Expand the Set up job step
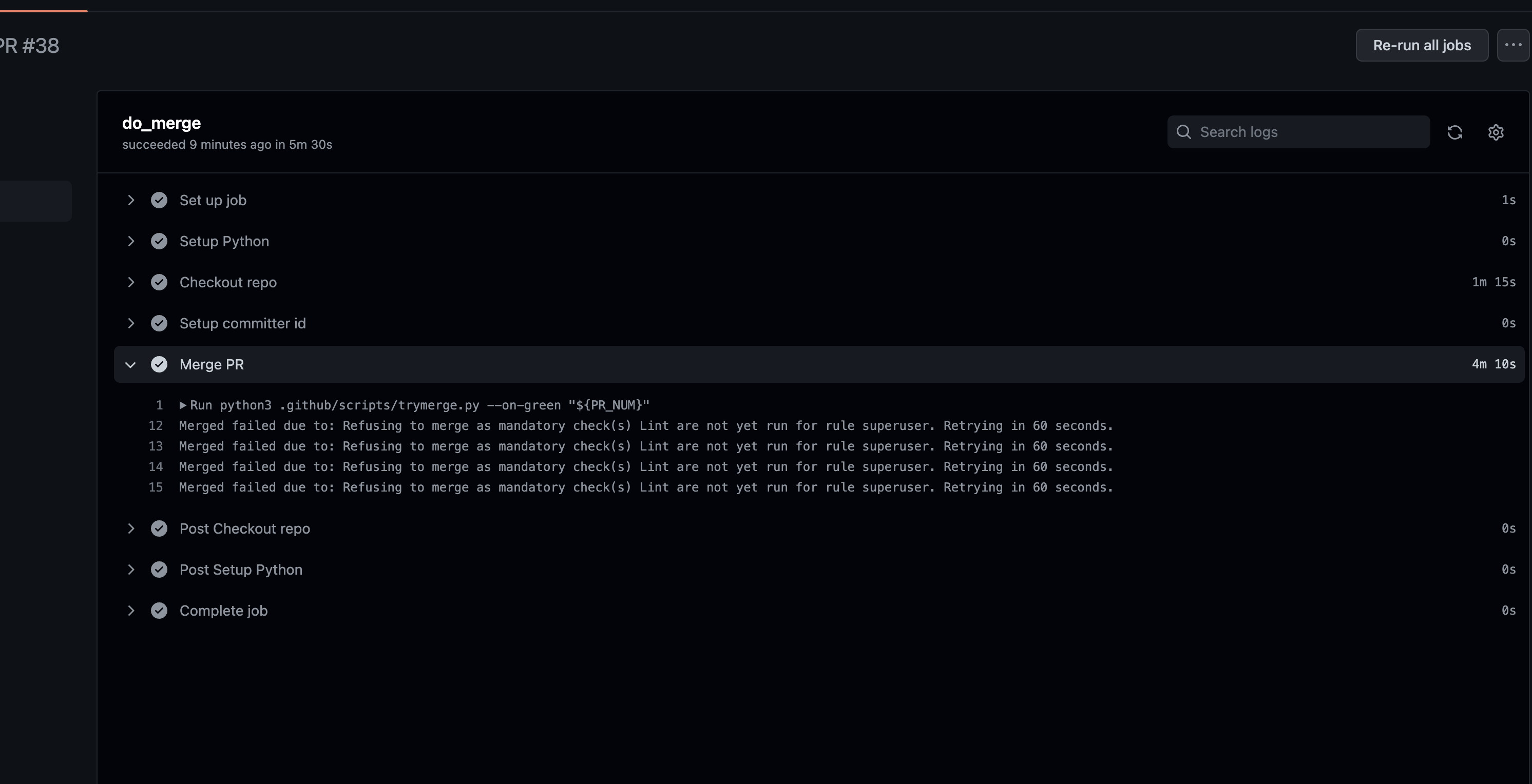This screenshot has height=784, width=1532. [x=131, y=200]
